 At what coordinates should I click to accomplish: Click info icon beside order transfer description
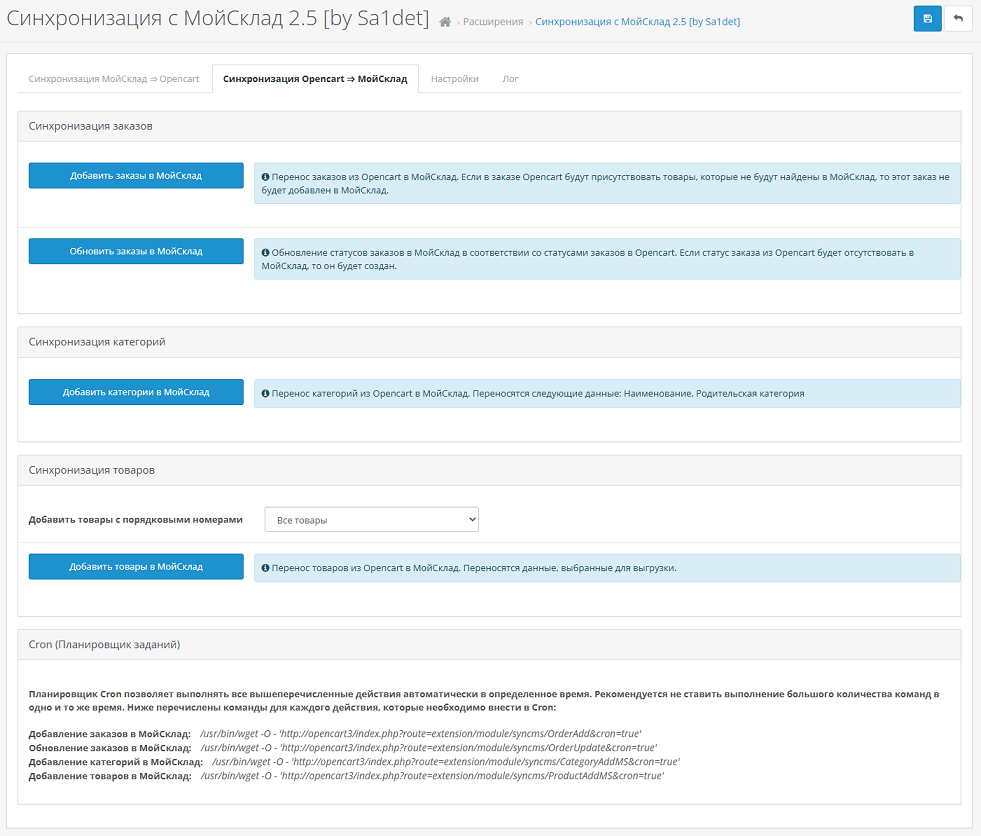click(265, 177)
